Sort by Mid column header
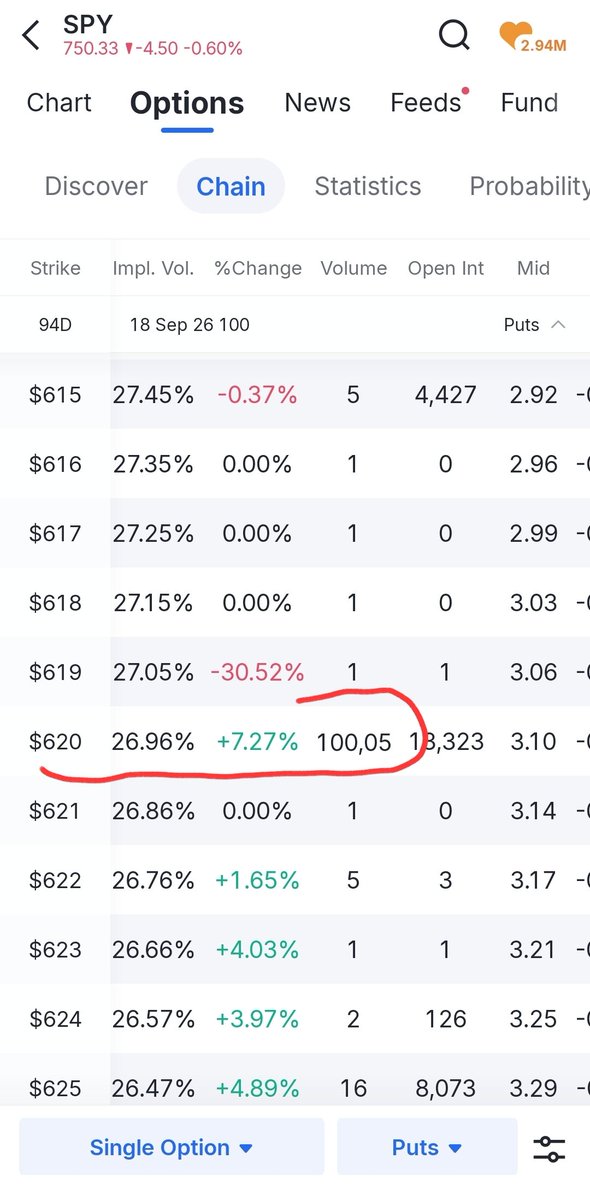The width and height of the screenshot is (590, 1200). [533, 268]
